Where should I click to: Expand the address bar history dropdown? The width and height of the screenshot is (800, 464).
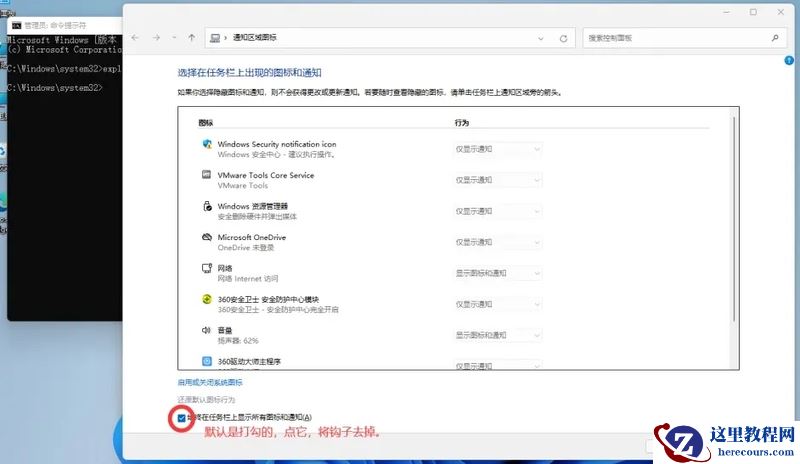(541, 38)
